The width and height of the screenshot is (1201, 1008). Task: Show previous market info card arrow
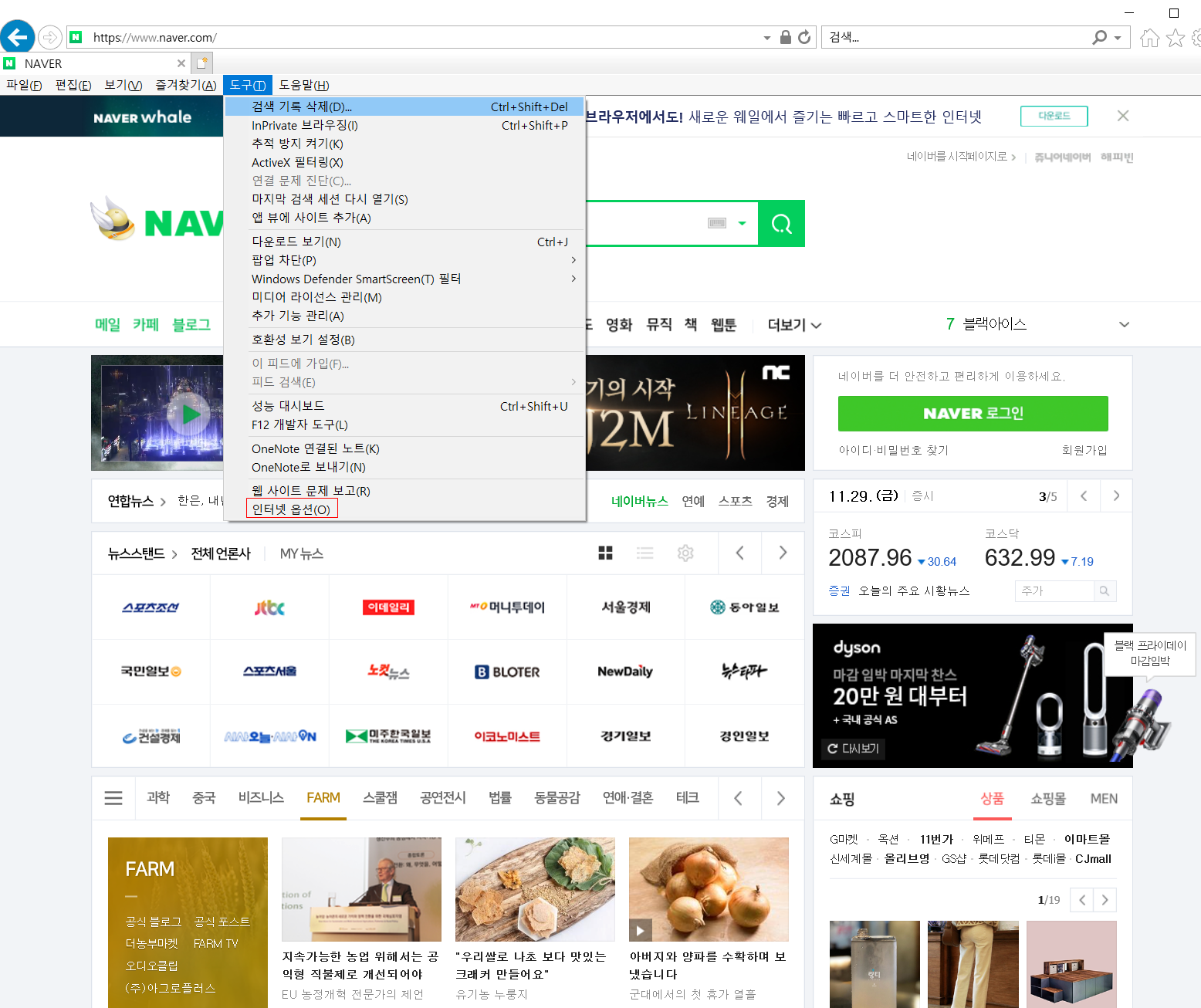(1084, 496)
